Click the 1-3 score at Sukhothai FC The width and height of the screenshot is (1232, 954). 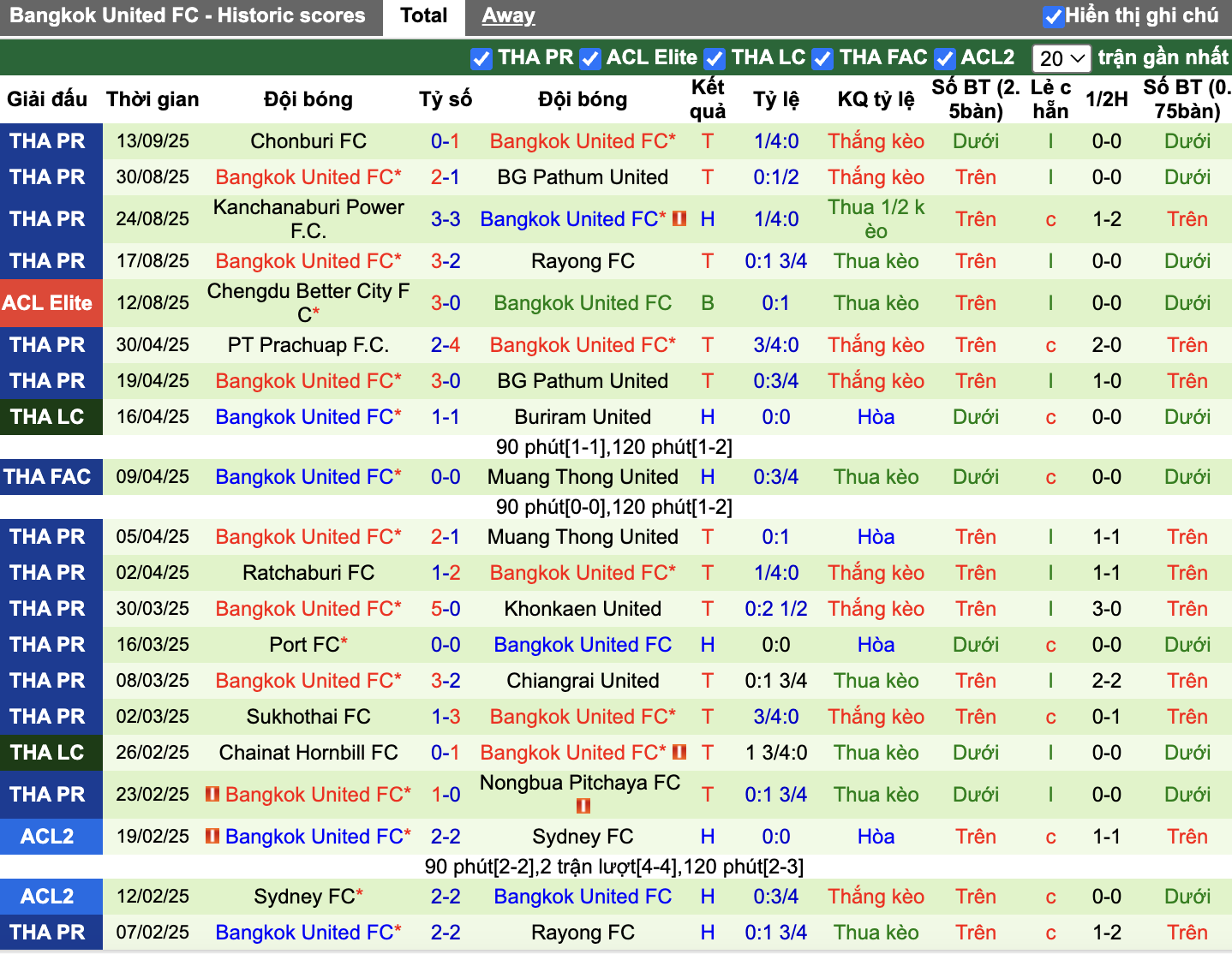click(x=446, y=717)
